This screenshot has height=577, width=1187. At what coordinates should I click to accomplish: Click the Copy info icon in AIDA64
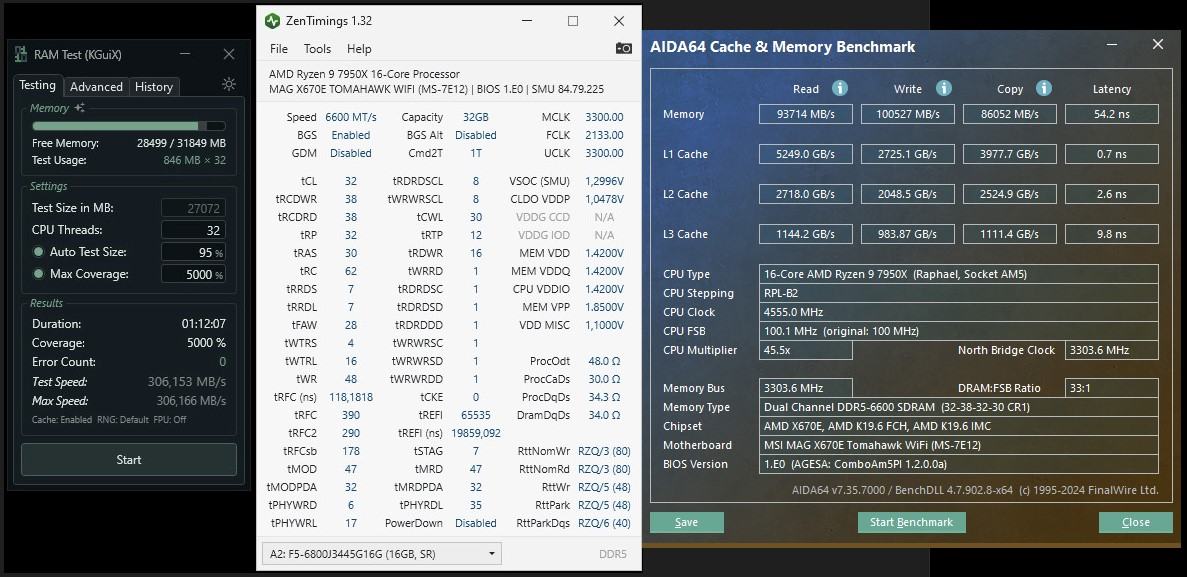(1044, 88)
